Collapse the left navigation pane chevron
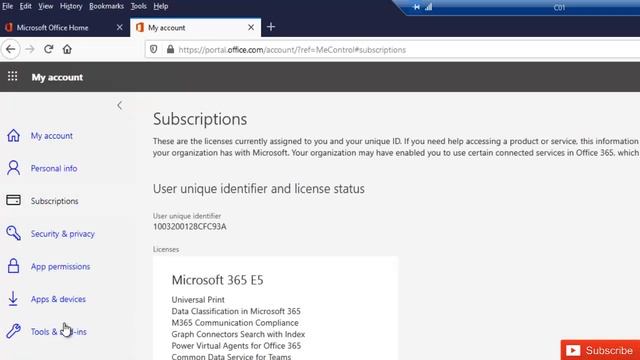This screenshot has height=360, width=640. [120, 105]
